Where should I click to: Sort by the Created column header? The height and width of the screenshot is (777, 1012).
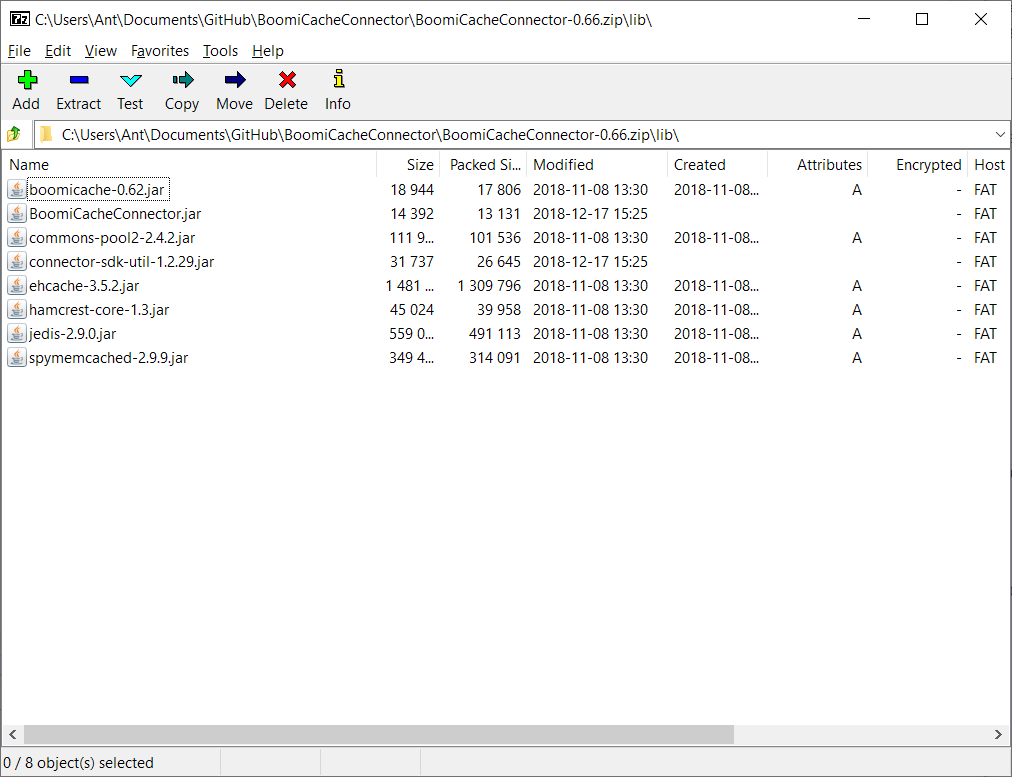pos(717,165)
